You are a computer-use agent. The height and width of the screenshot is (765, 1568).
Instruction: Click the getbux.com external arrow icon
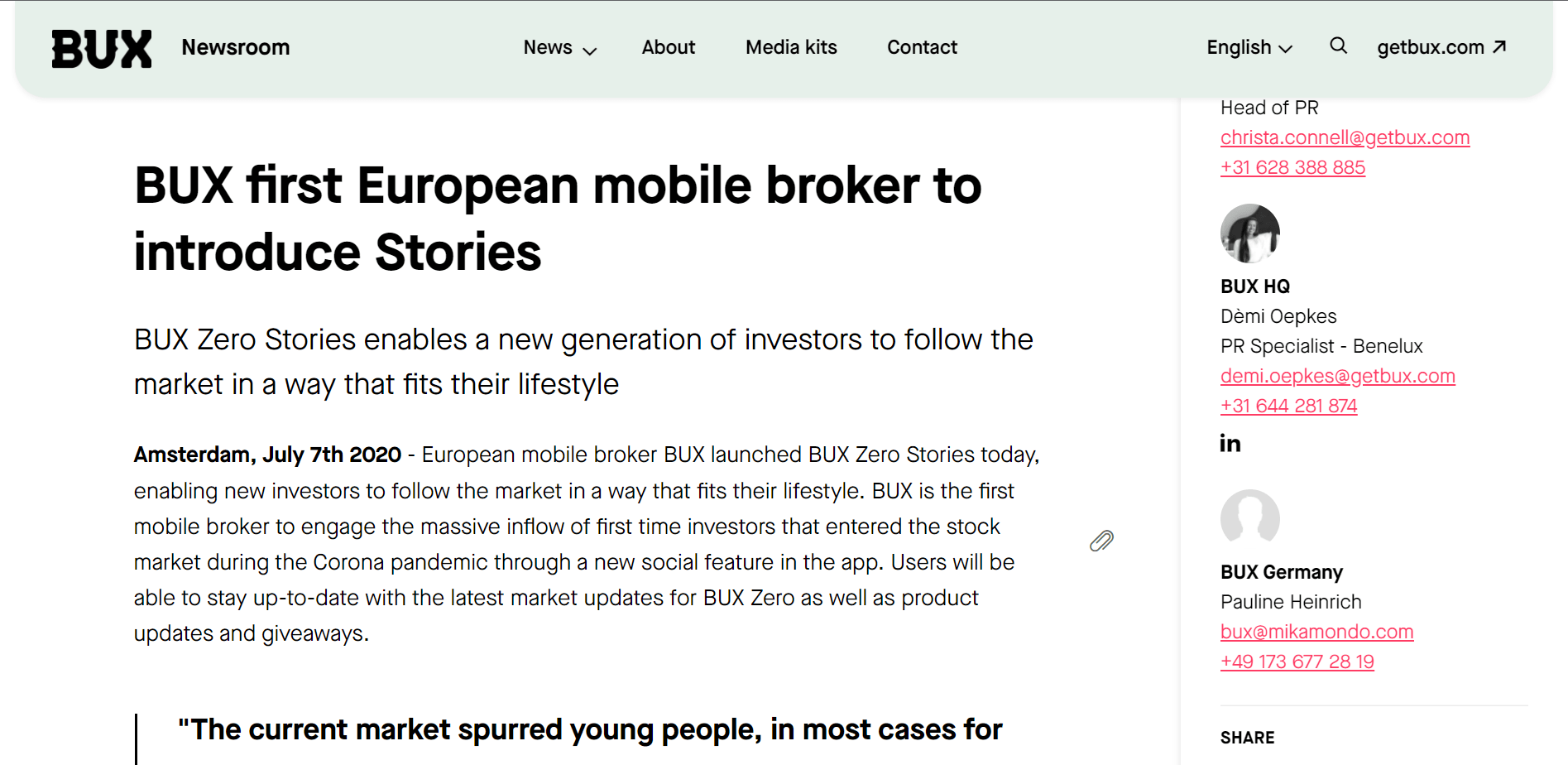1499,47
